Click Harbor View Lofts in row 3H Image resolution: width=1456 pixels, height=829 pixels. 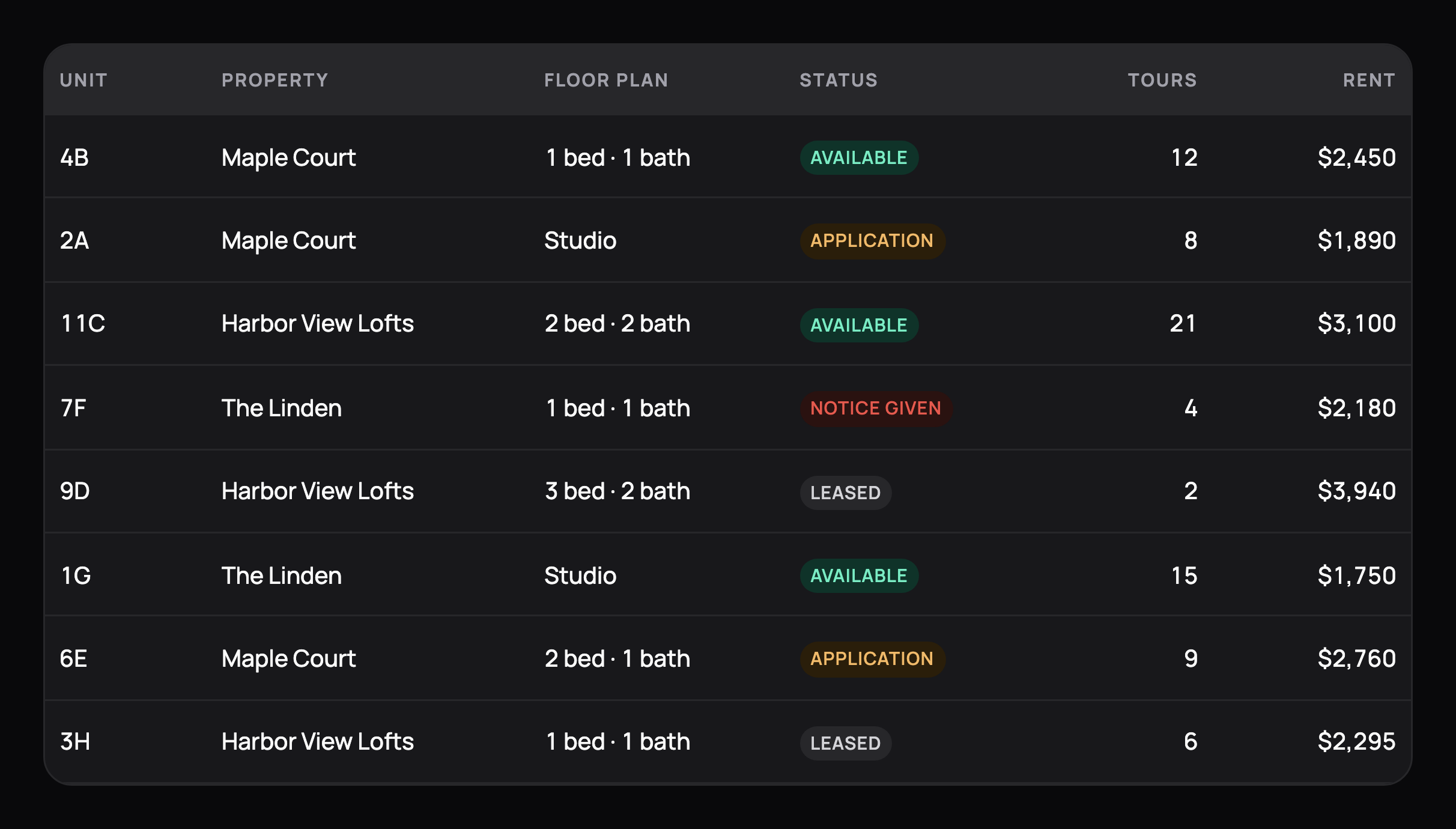coord(318,741)
